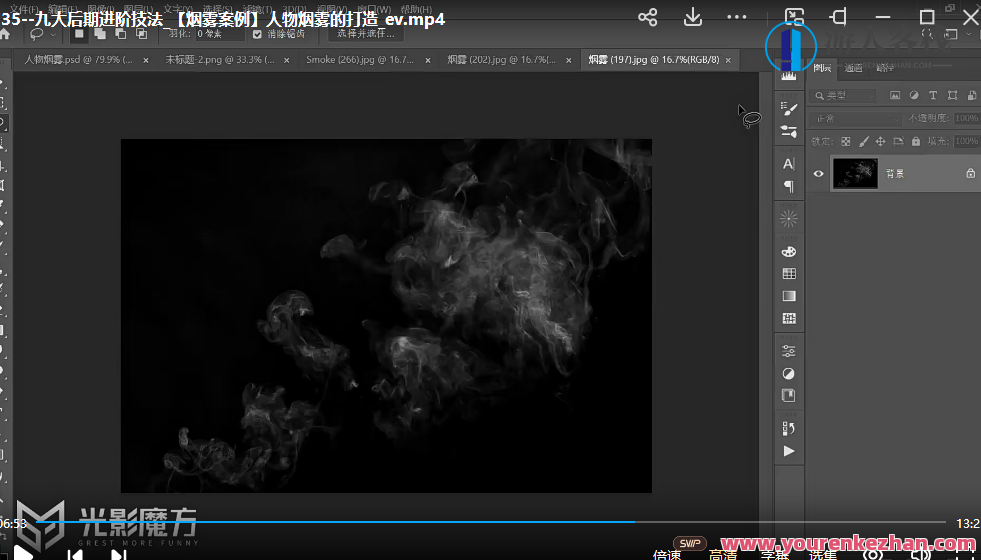Download the video with the download icon

[x=693, y=17]
